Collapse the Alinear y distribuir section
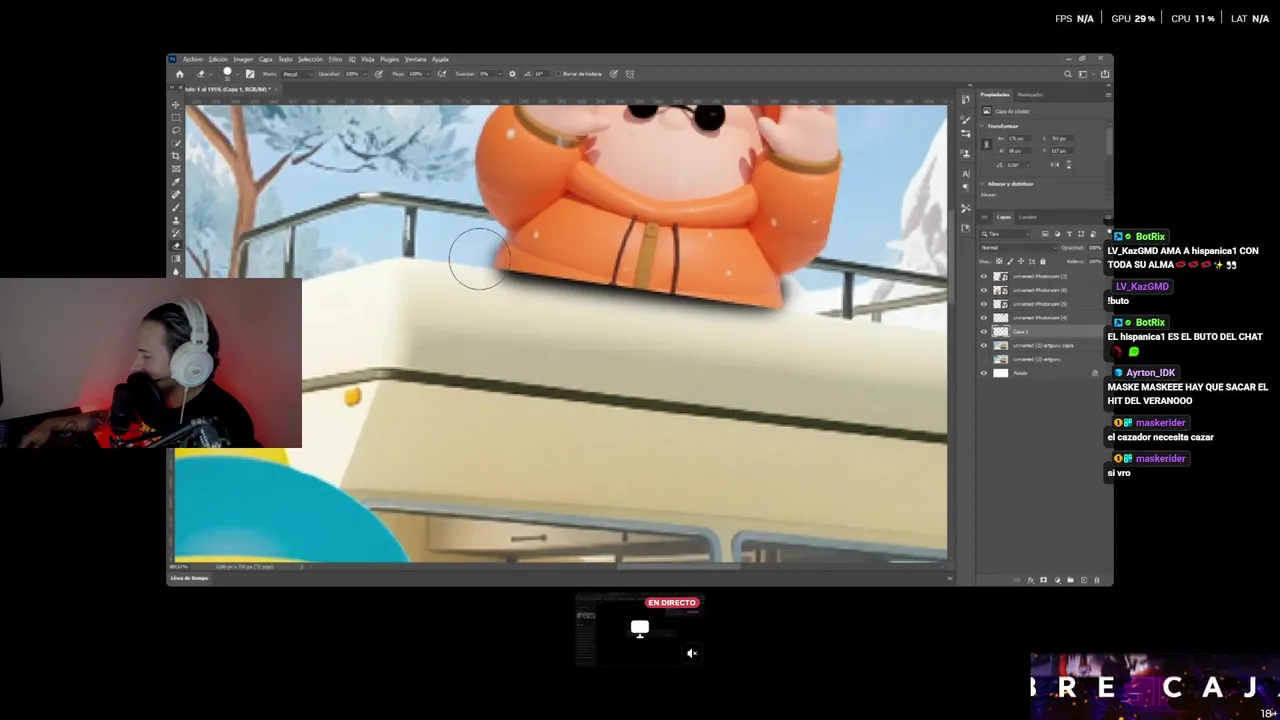The height and width of the screenshot is (720, 1280). pos(982,183)
